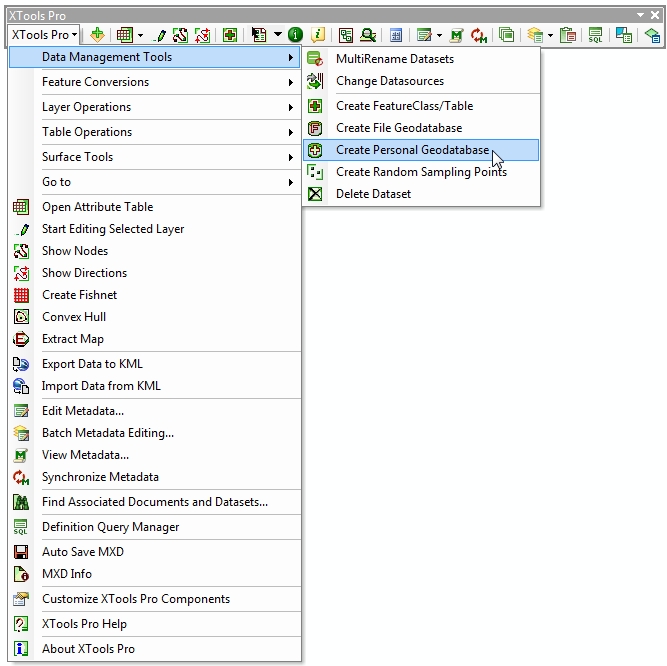
Task: Click the Show Directions toolbar icon
Action: 202,35
